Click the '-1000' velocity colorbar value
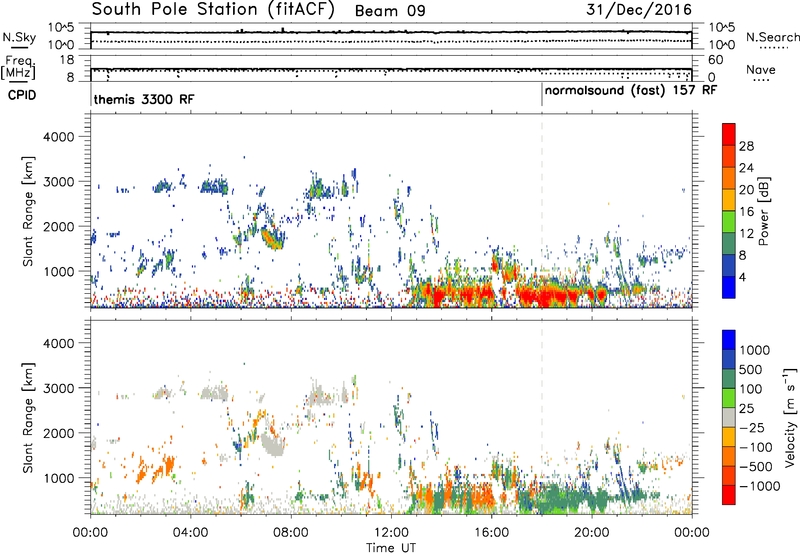Viewport: 800px width, 554px height. [760, 486]
